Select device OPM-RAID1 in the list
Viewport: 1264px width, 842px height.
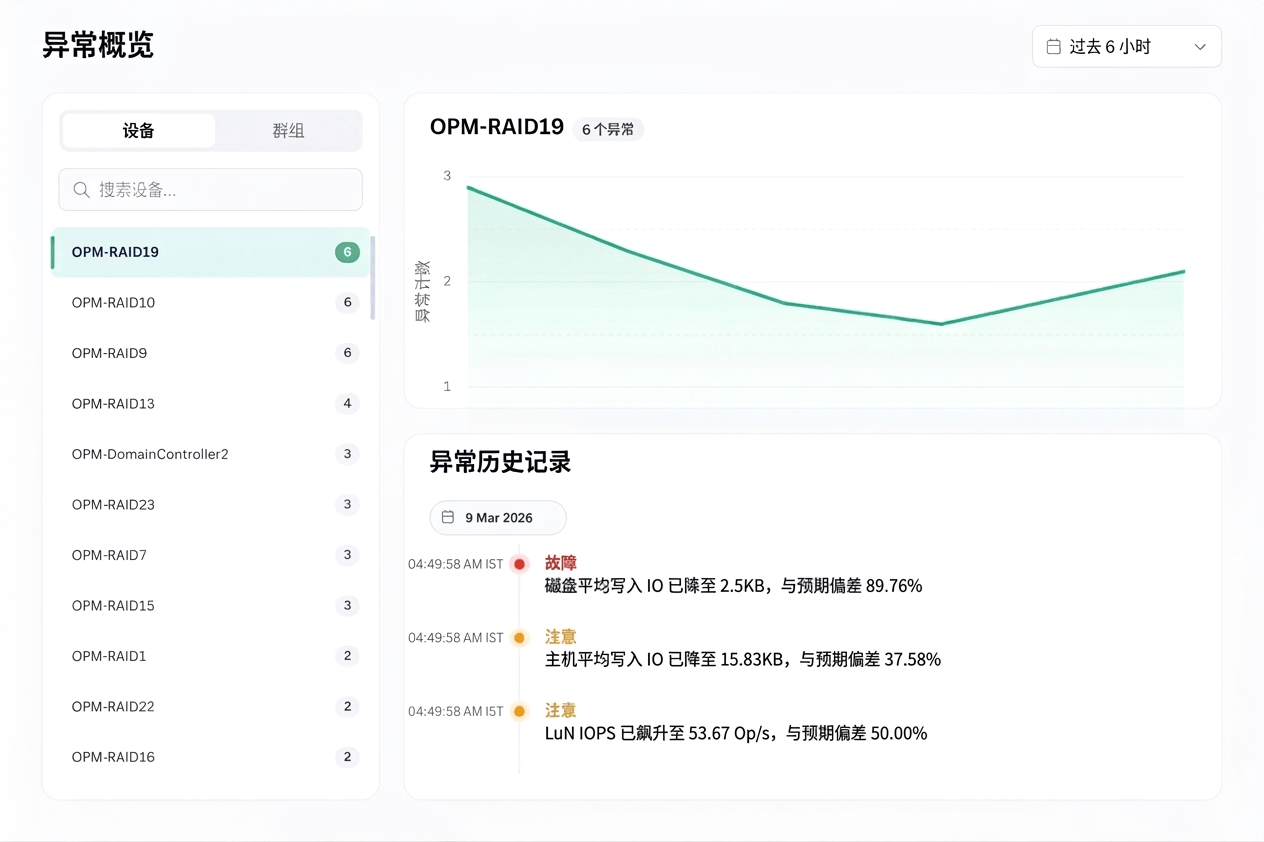[x=211, y=656]
